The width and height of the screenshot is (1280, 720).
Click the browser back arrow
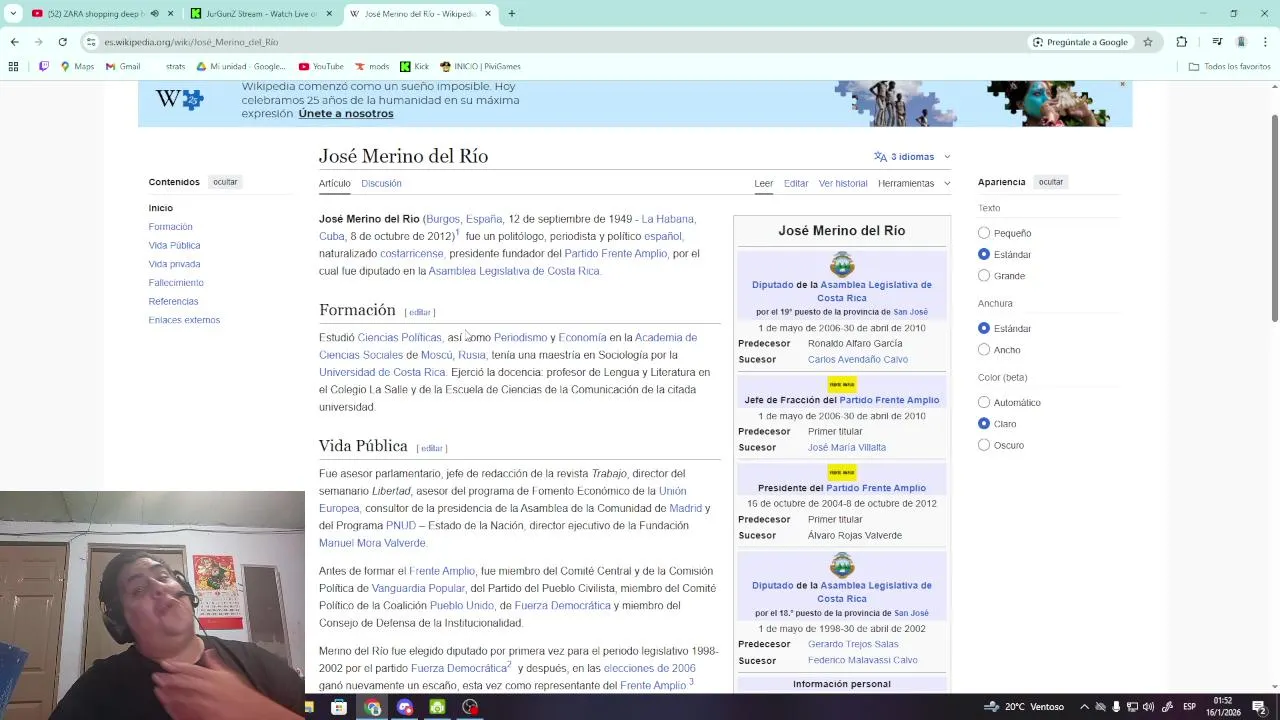14,42
